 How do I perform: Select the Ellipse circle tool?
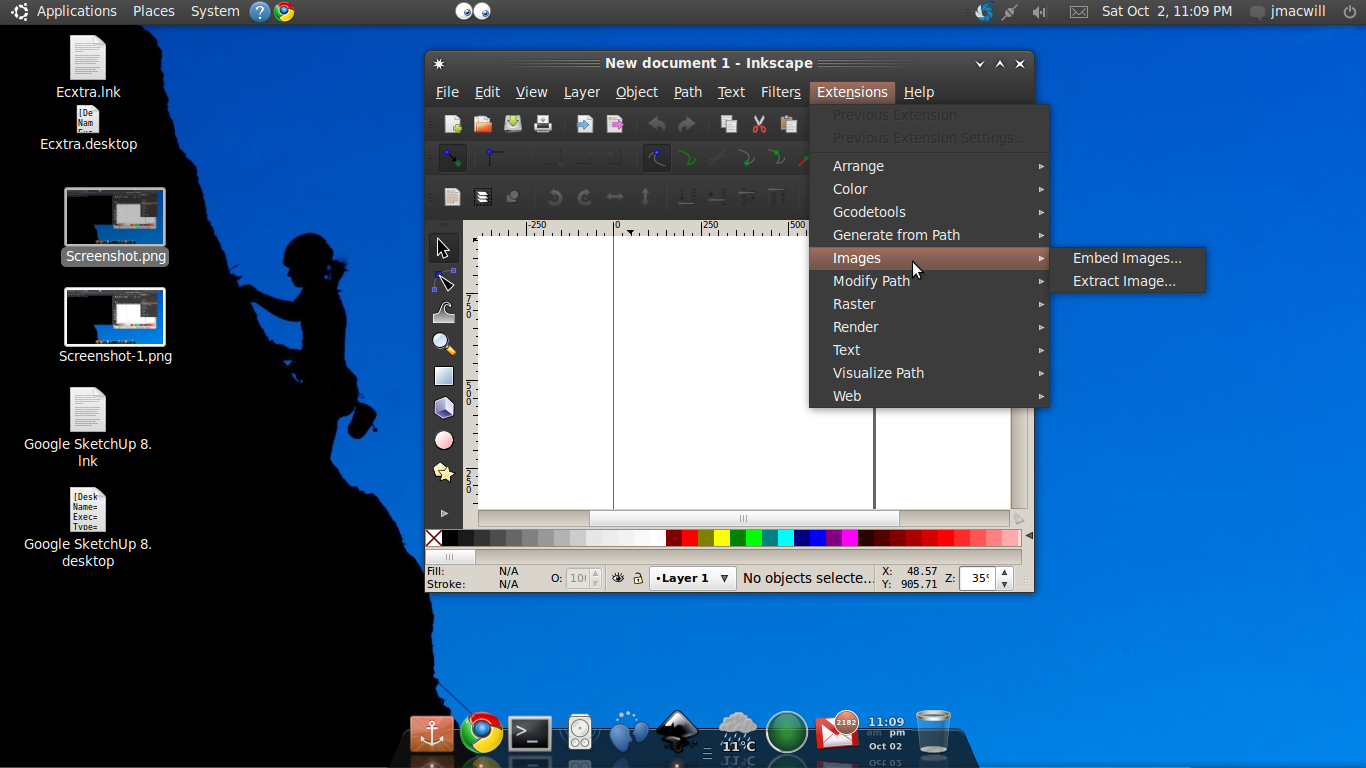(x=444, y=440)
